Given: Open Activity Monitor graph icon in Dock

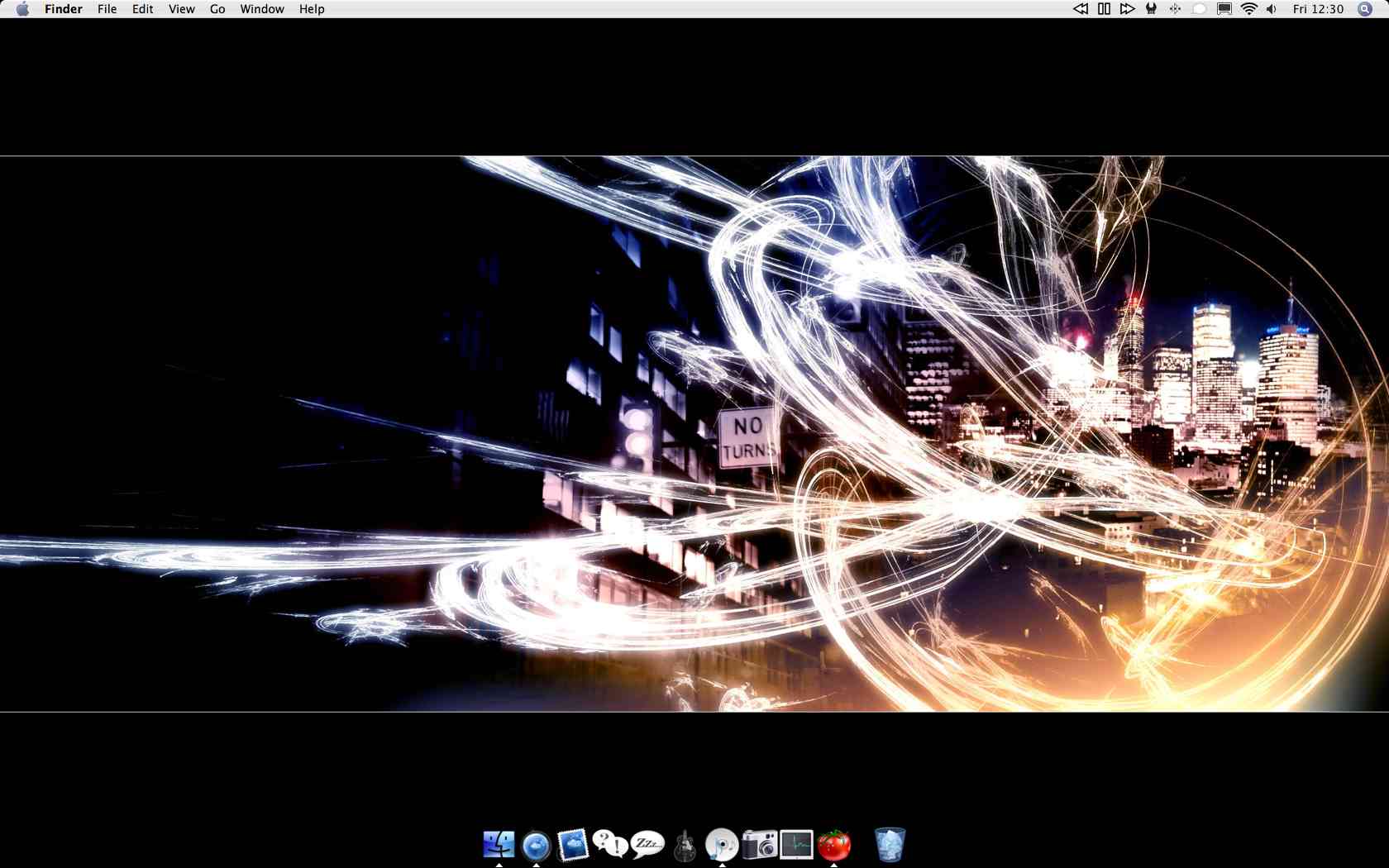Looking at the screenshot, I should (x=796, y=845).
